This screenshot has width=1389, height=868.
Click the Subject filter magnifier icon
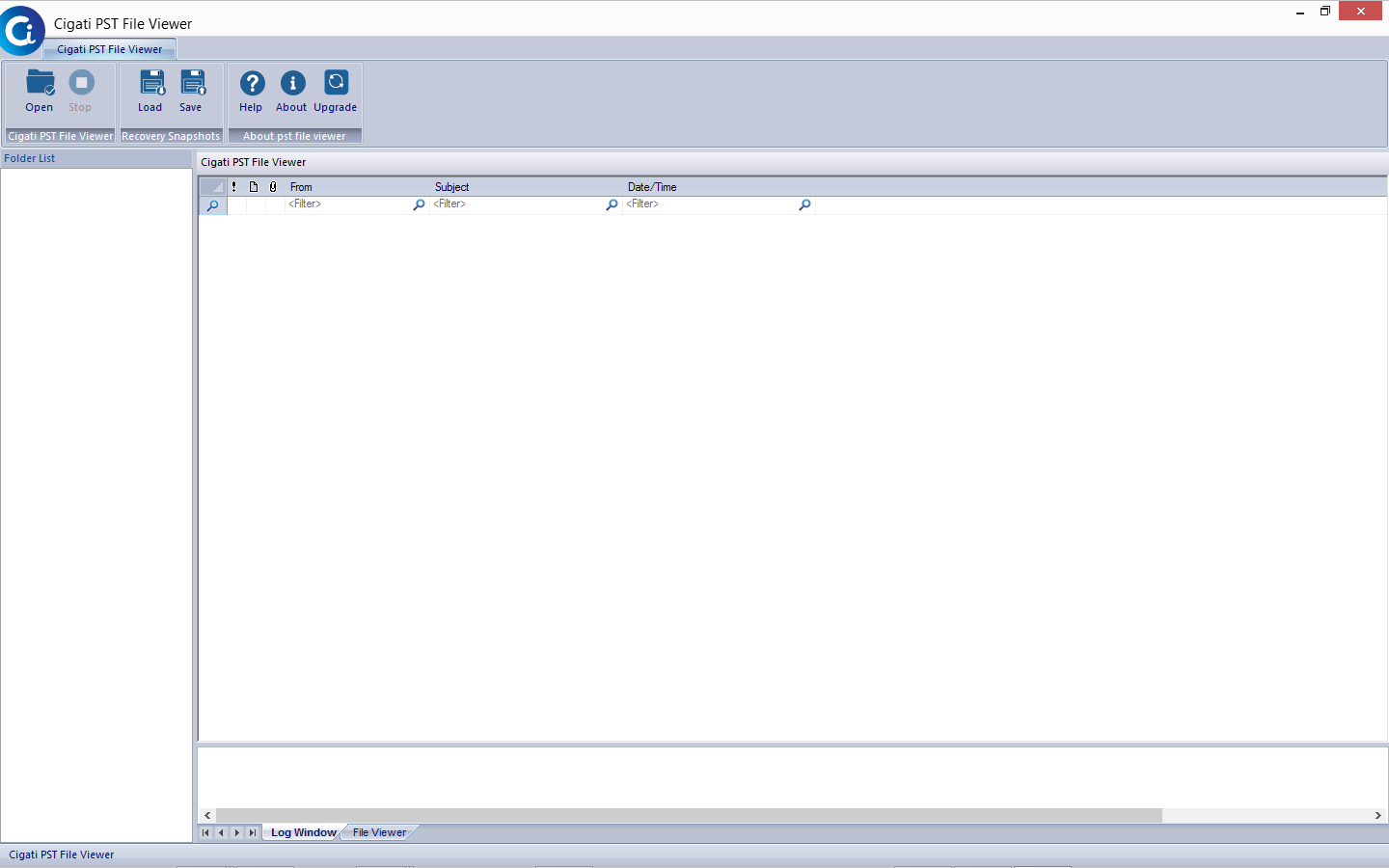coord(612,204)
